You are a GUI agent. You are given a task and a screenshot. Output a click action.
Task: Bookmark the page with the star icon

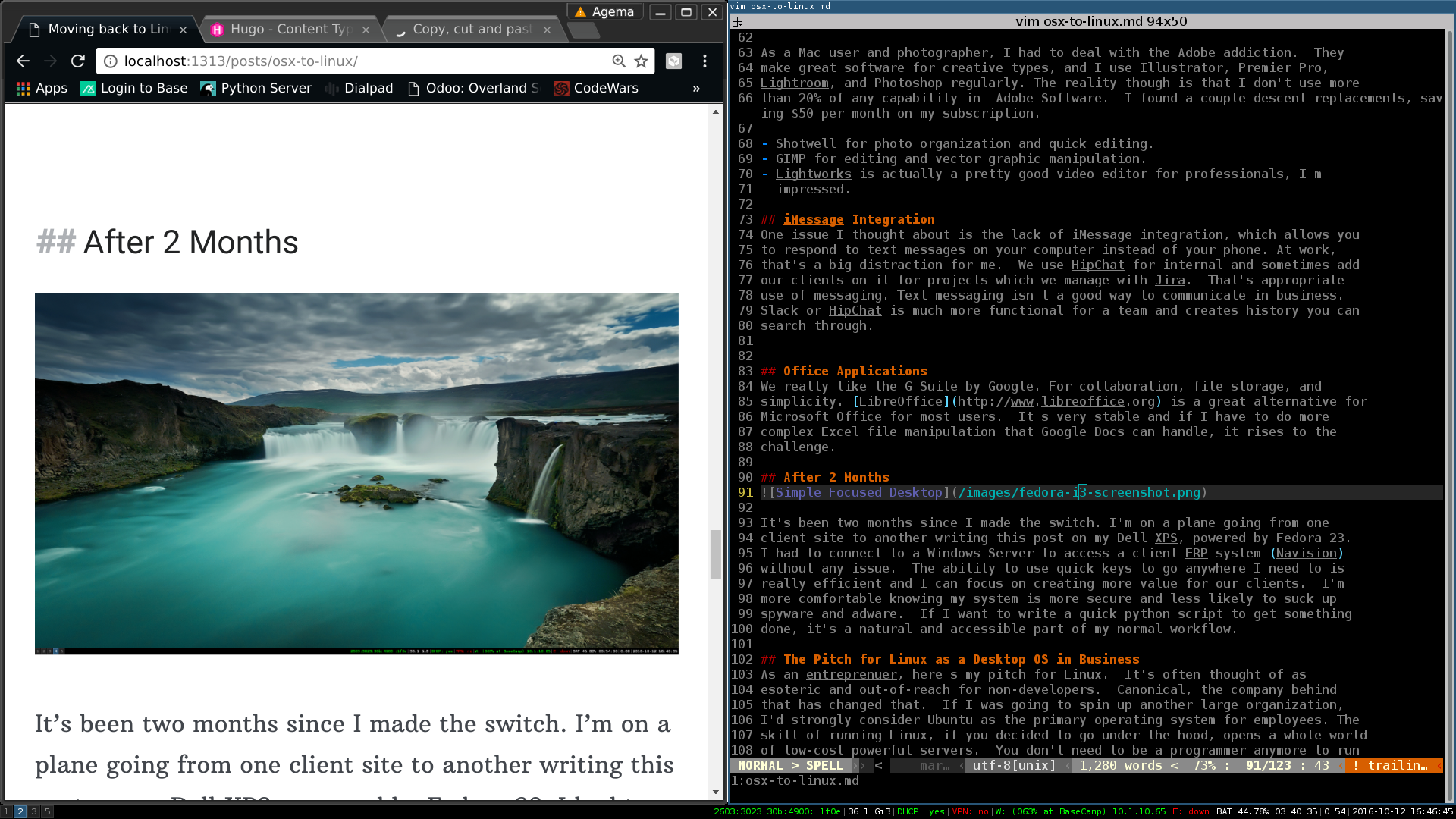(641, 61)
